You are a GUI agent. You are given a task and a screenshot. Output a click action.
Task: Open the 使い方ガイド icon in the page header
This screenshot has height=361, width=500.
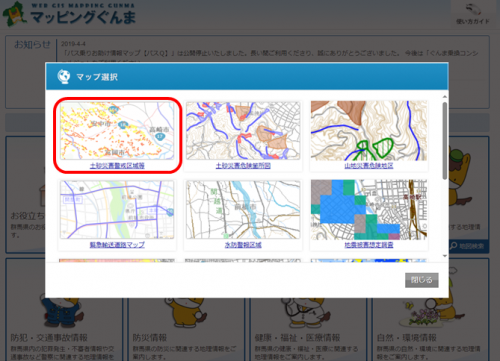click(x=472, y=14)
